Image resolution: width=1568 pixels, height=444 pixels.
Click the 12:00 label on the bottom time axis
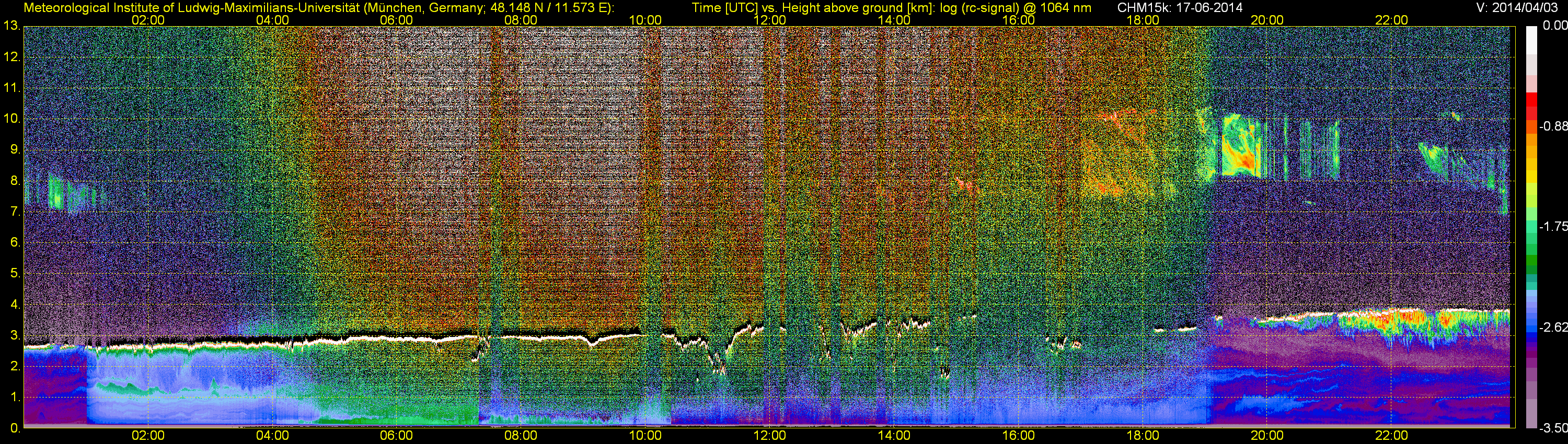(769, 436)
